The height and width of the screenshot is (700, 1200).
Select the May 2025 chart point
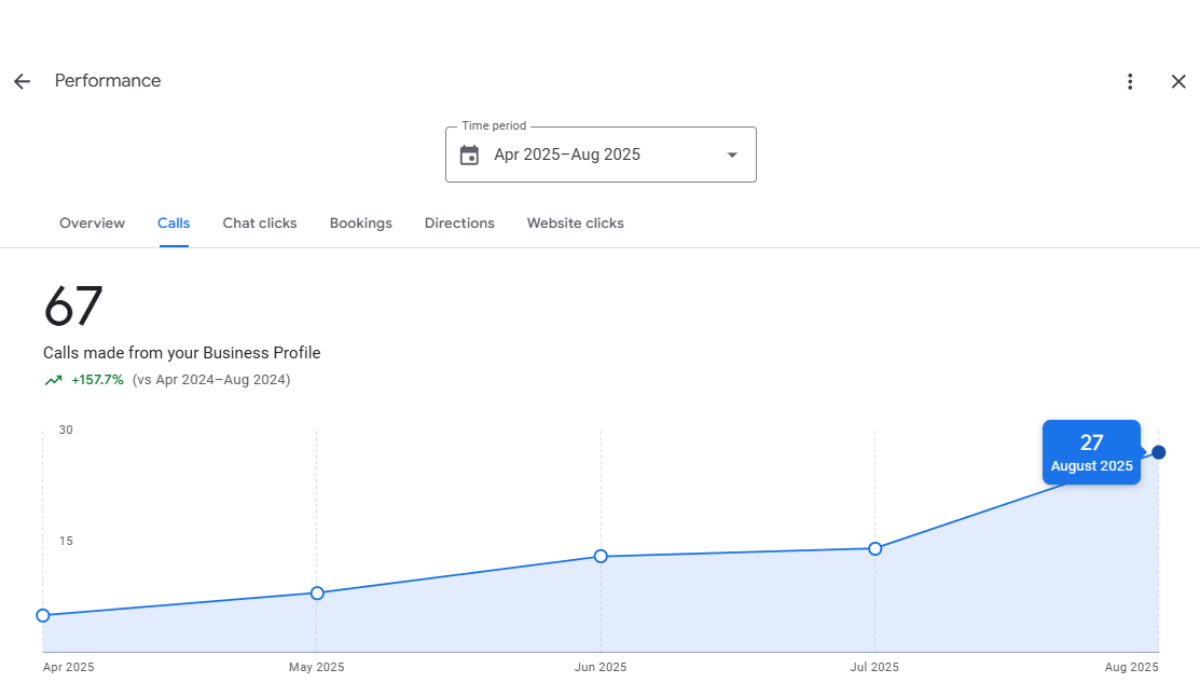317,593
